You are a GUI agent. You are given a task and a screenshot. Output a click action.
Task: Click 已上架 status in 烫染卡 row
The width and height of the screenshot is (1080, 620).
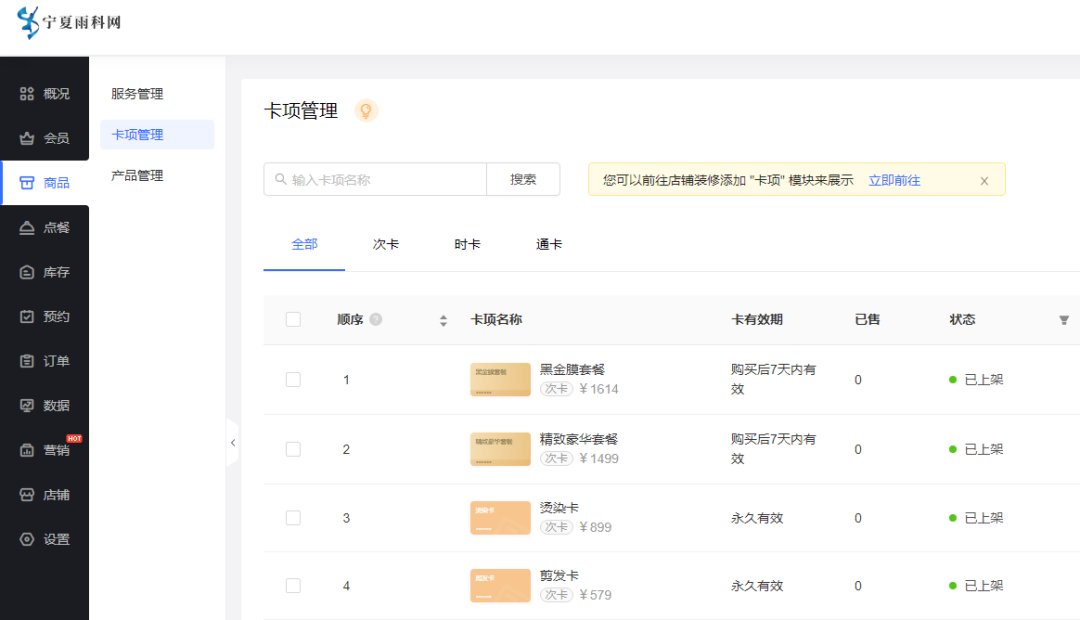[x=984, y=518]
